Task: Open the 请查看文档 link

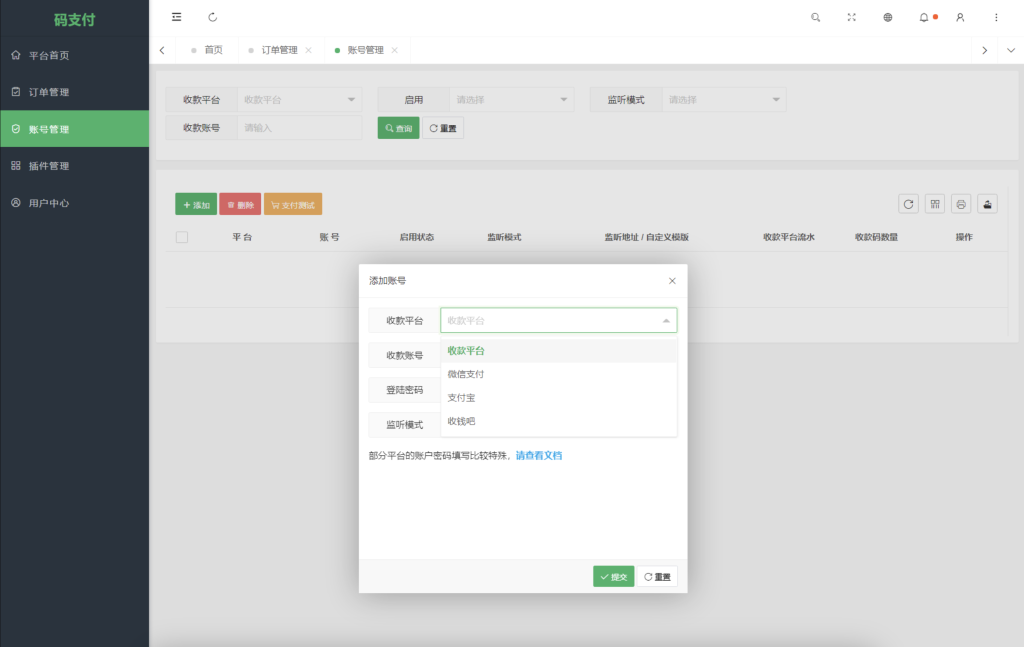Action: (539, 455)
